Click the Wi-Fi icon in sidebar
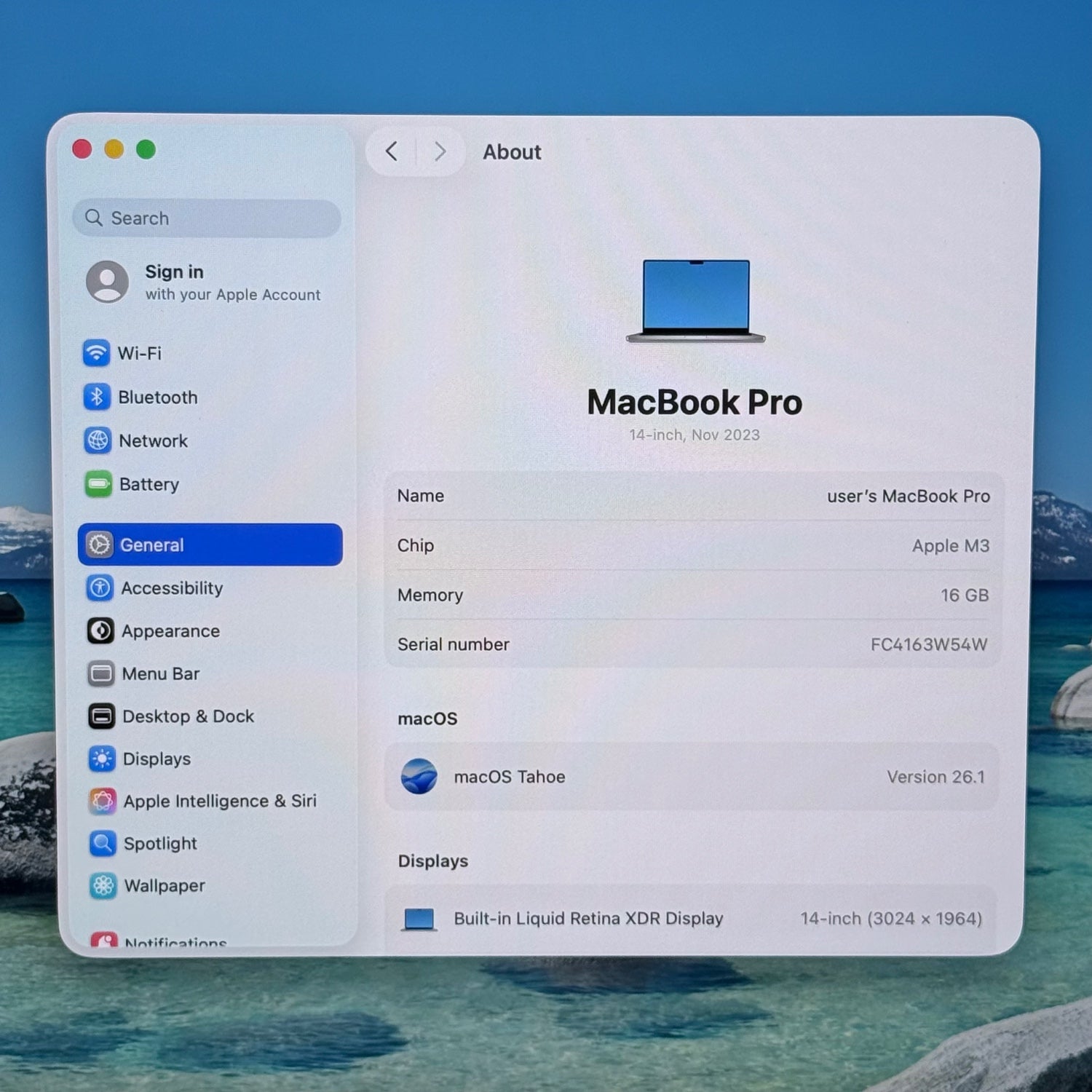This screenshot has height=1092, width=1092. tap(96, 353)
